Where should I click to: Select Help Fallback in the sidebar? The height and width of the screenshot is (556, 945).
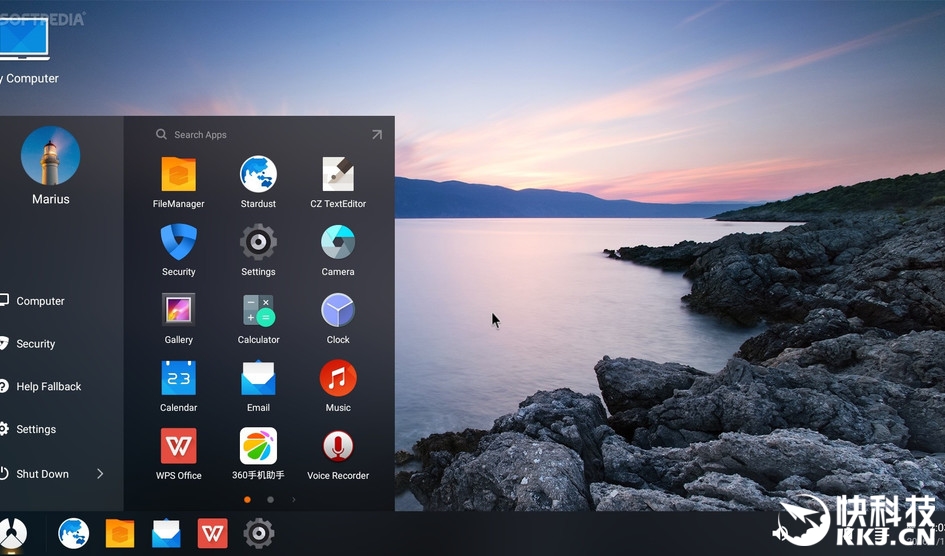[x=48, y=387]
